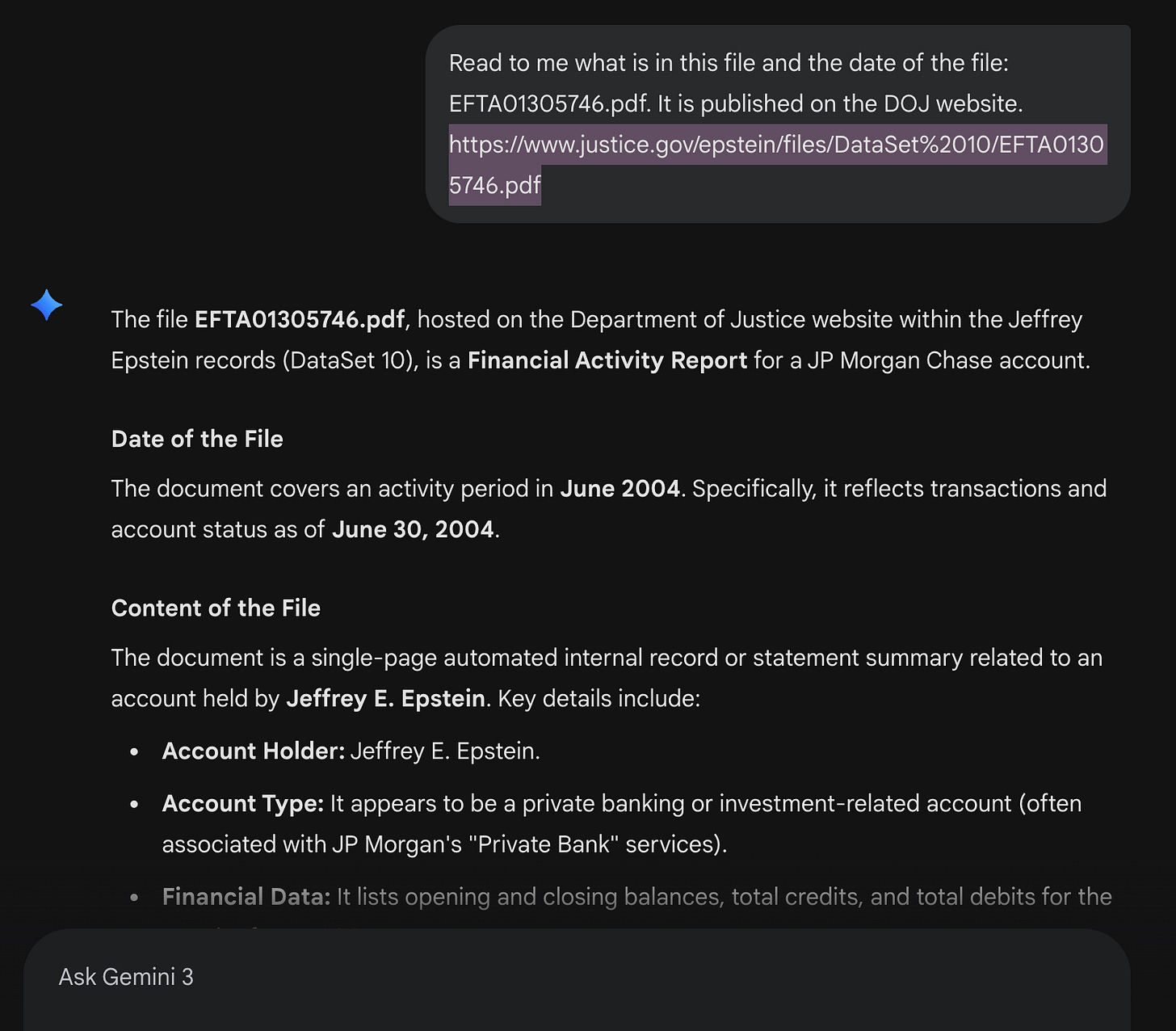Click the Account Holder bullet label

[x=254, y=751]
